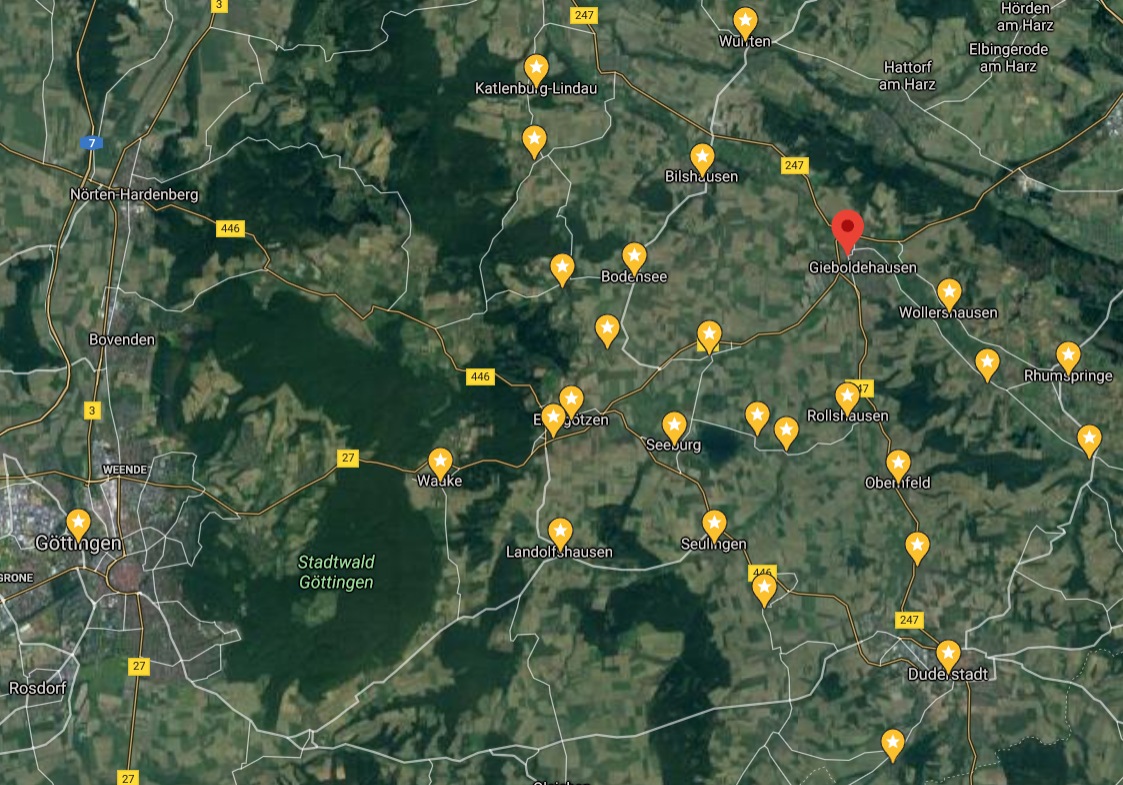The image size is (1123, 785).
Task: Open the star pin at Wollershausen
Action: [x=949, y=295]
